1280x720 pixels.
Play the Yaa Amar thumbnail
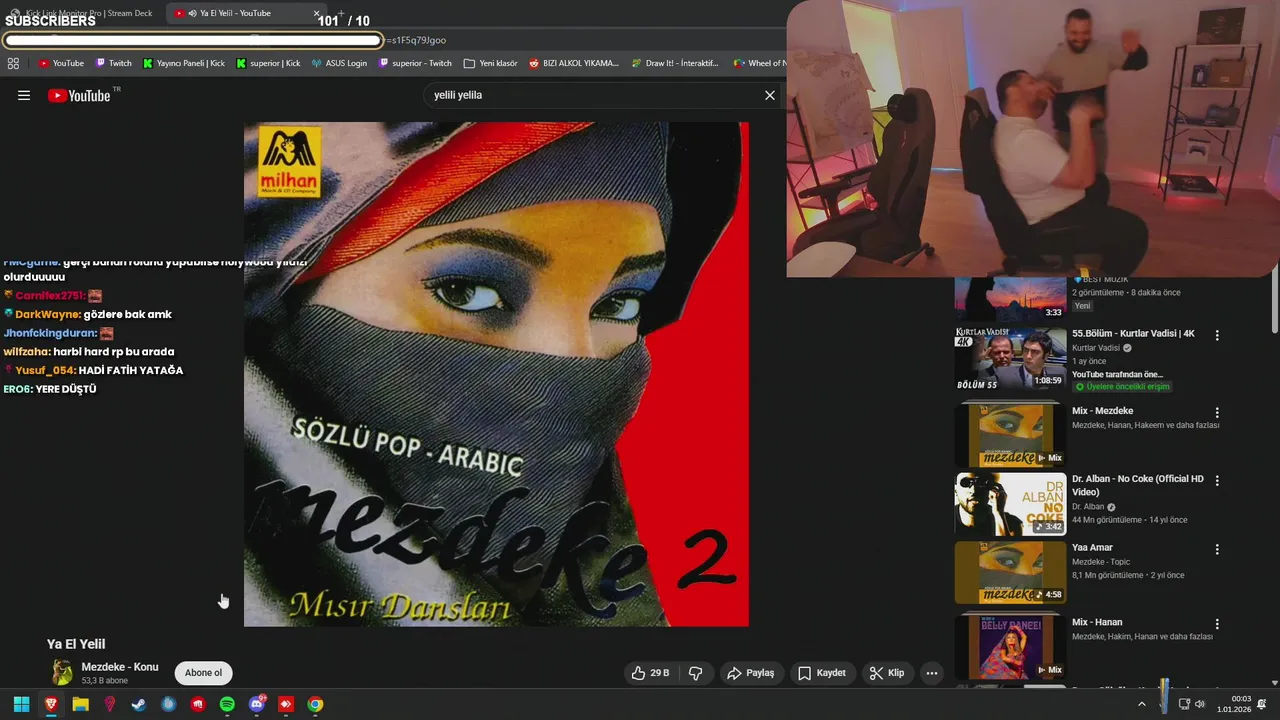point(1010,573)
